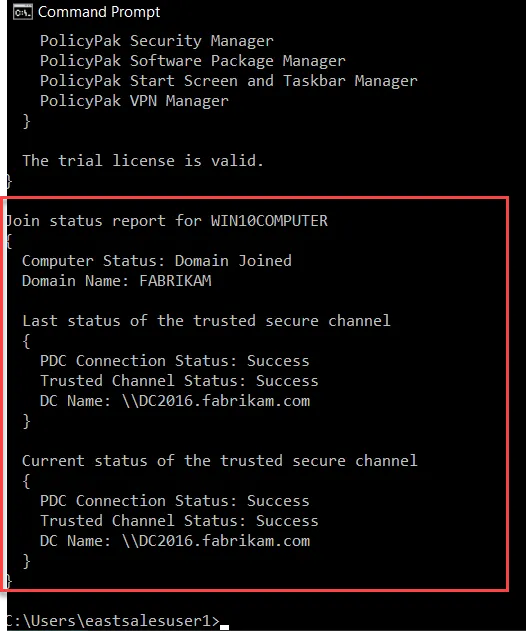Click the second DC Name \\DC2016.fabrikam.com line
The height and width of the screenshot is (631, 526).
click(x=175, y=540)
